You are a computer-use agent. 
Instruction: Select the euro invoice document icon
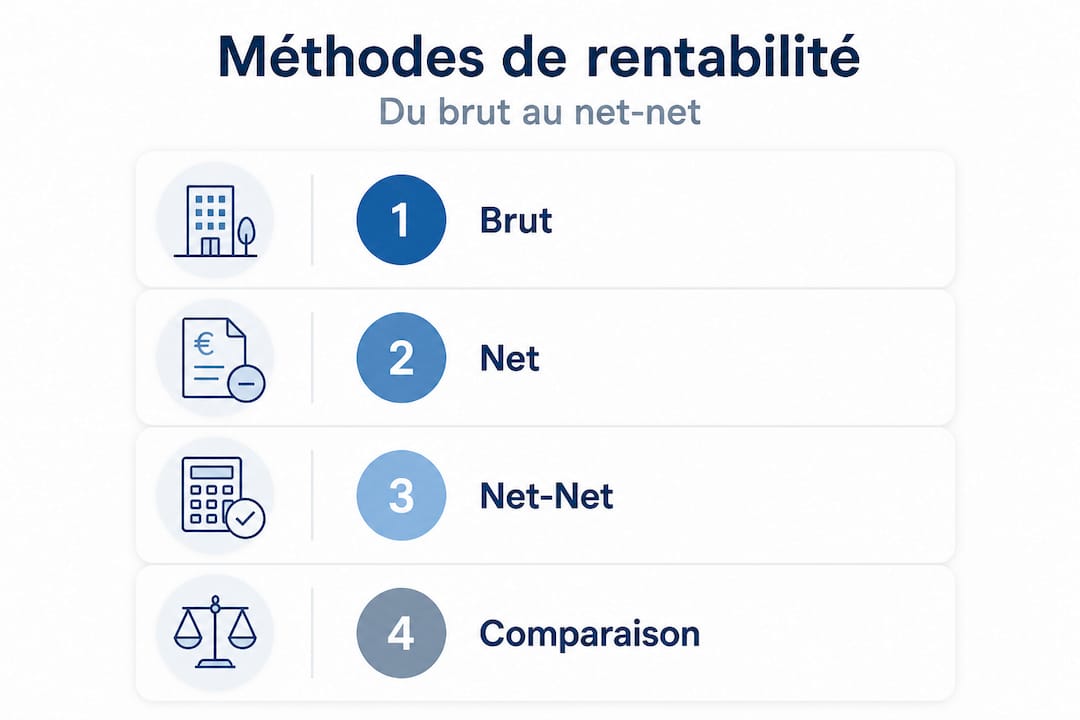pyautogui.click(x=222, y=358)
